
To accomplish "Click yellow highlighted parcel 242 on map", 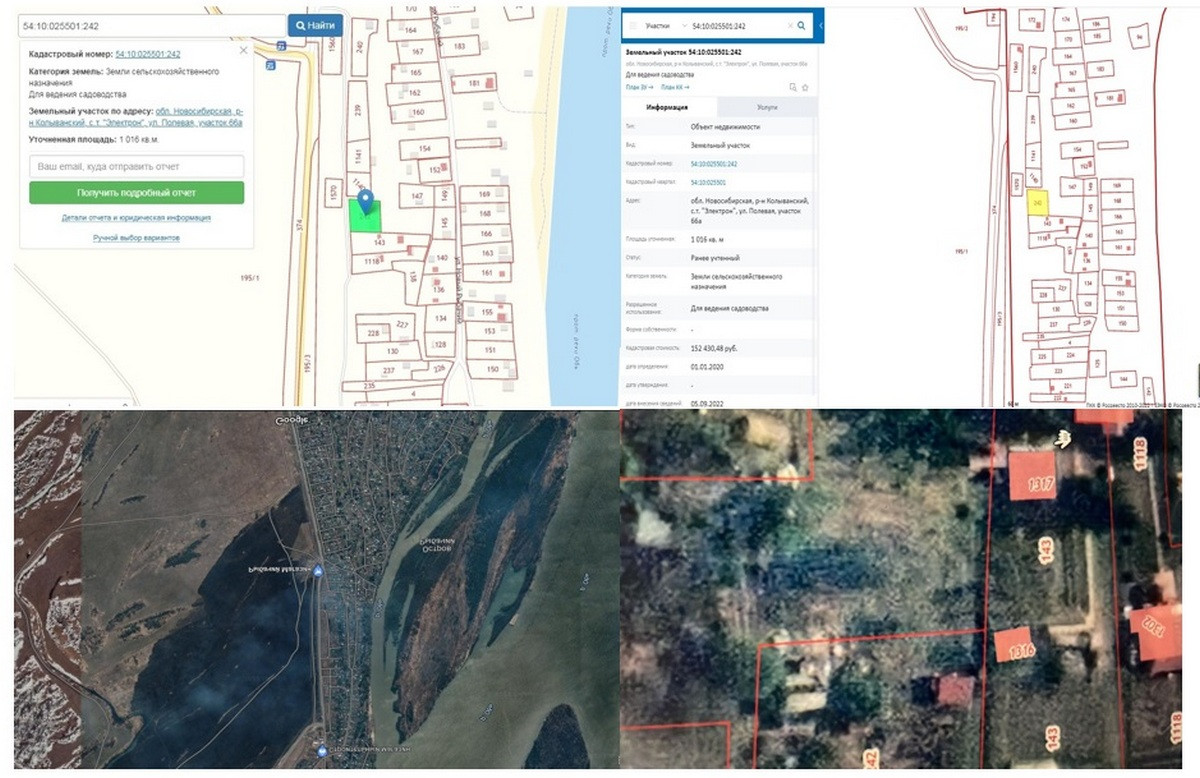I will [x=1037, y=203].
